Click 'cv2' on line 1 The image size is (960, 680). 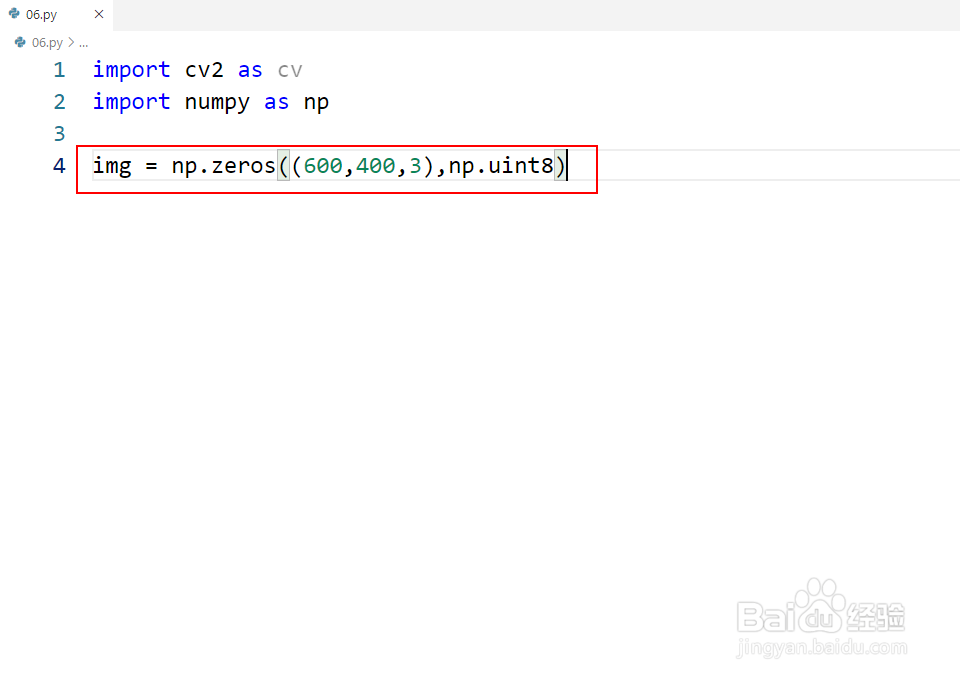click(x=204, y=70)
